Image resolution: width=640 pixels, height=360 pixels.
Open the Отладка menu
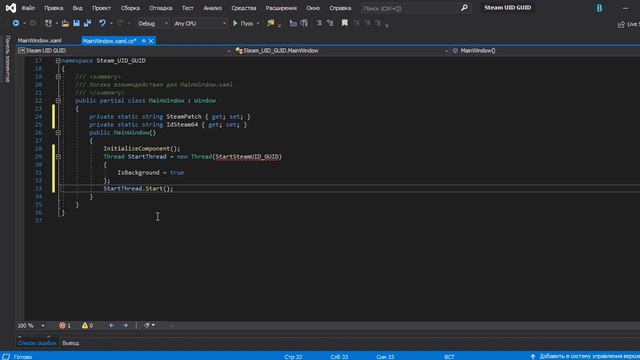(160, 8)
